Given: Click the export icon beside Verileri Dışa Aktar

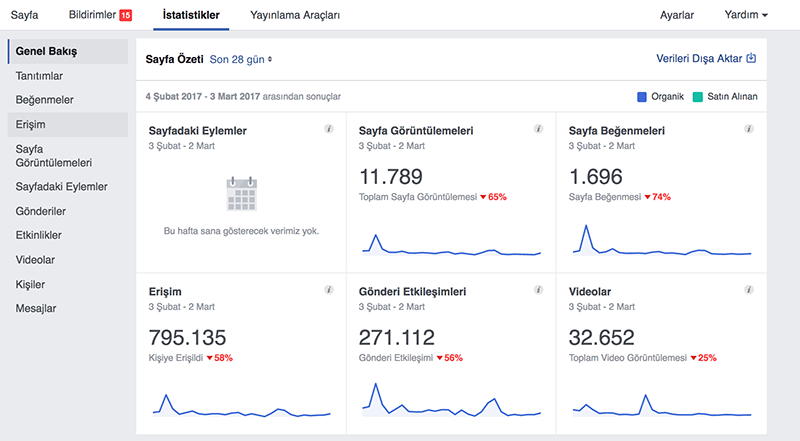Looking at the screenshot, I should click(x=751, y=58).
